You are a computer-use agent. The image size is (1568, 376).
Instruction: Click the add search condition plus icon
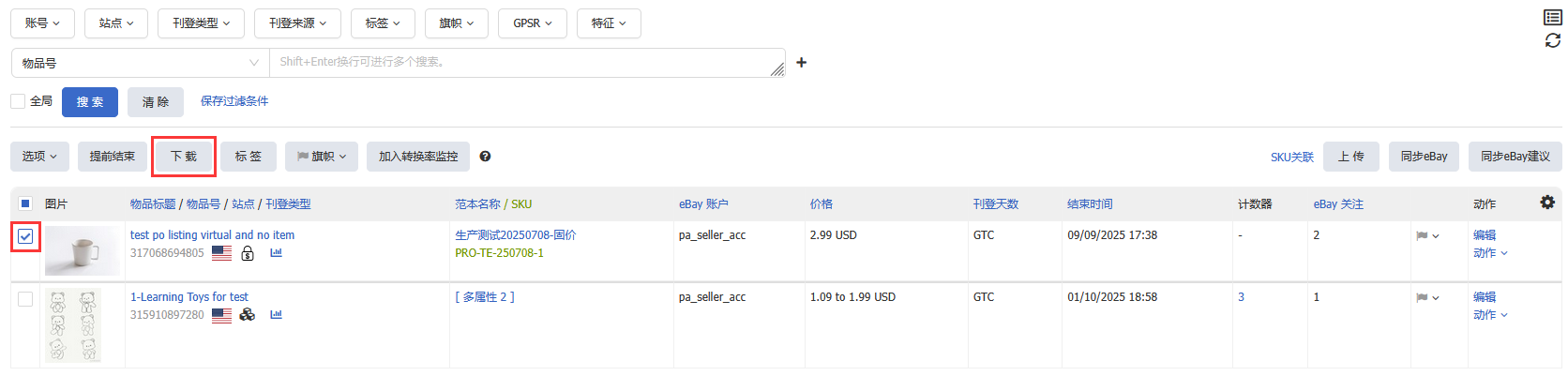[801, 63]
